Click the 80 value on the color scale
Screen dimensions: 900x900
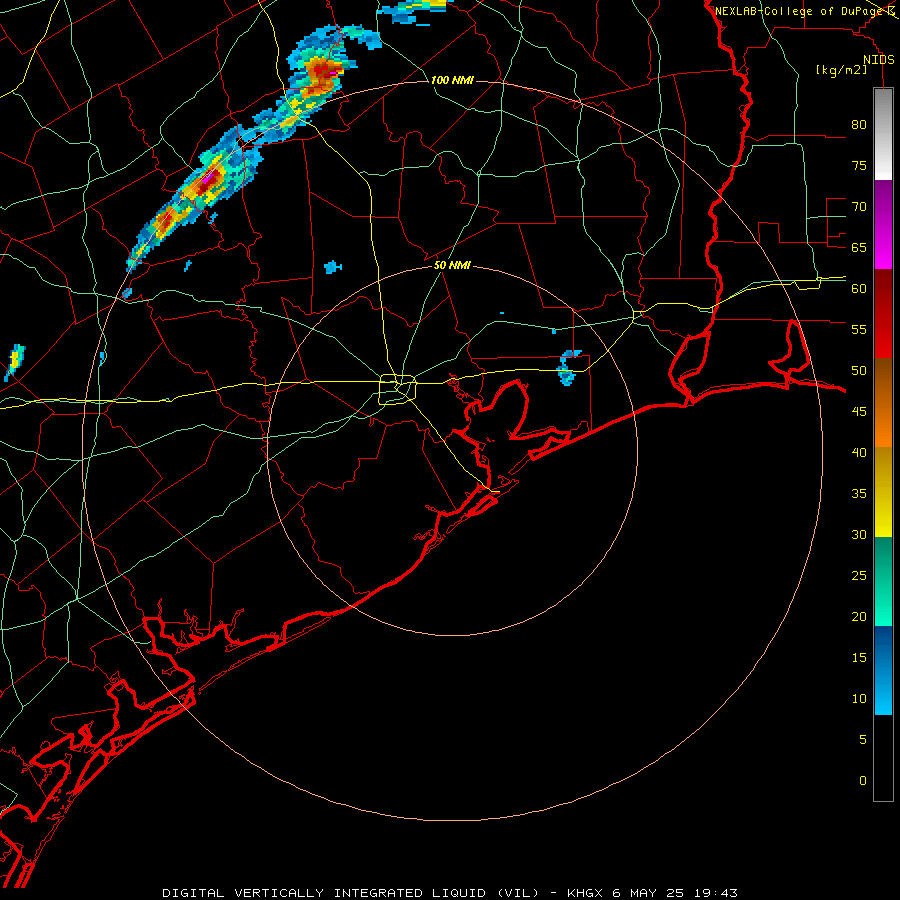pos(859,125)
